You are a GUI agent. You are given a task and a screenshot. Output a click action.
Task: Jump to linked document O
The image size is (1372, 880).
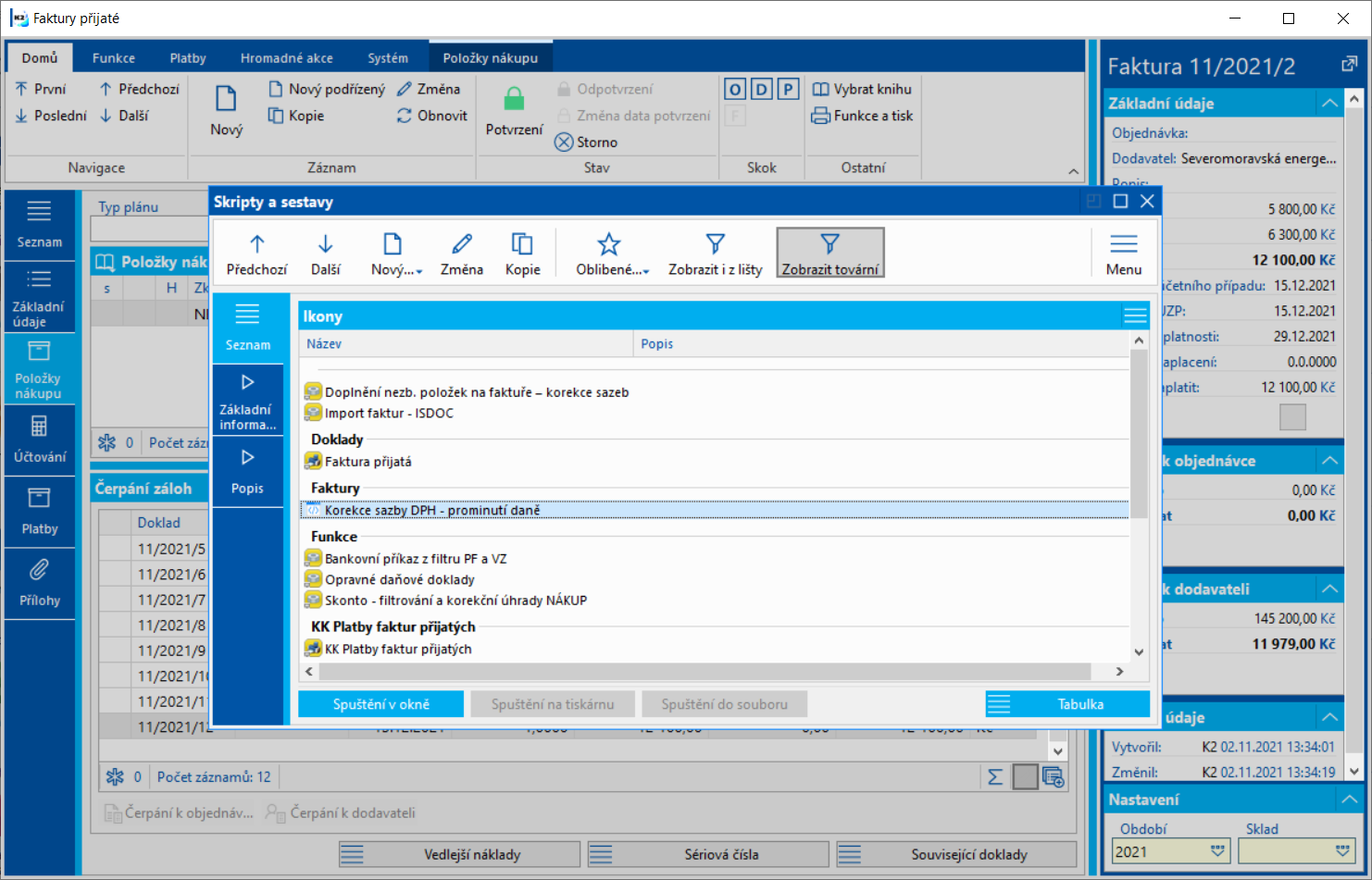(735, 89)
